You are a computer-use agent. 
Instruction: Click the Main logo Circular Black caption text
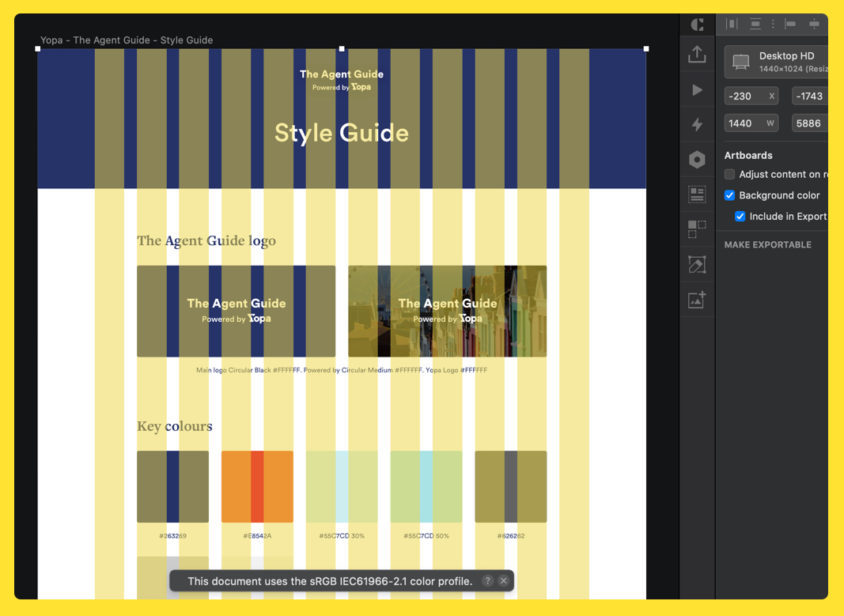coord(342,370)
